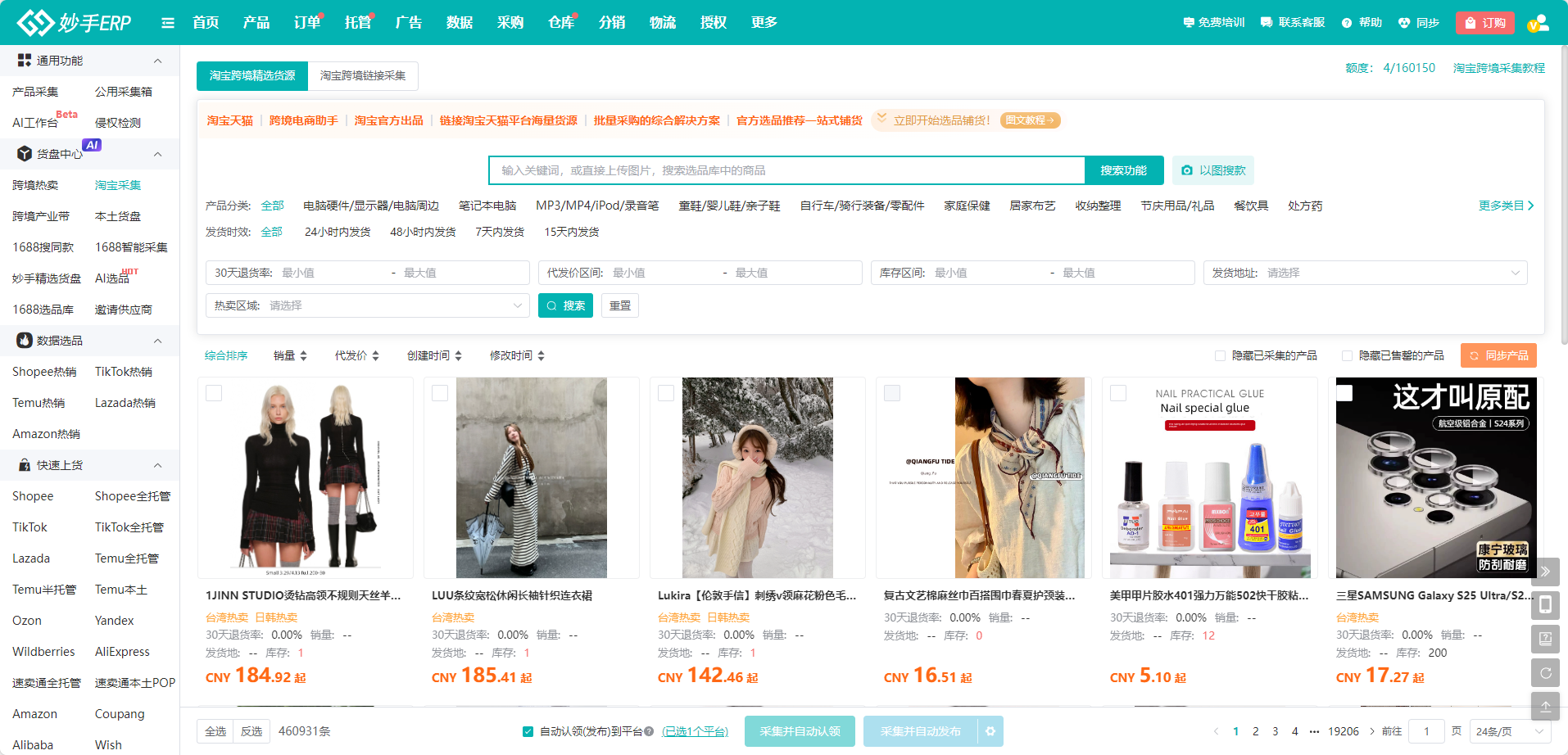Sort products by 创建时间 arrows
The image size is (1568, 755).
(458, 355)
